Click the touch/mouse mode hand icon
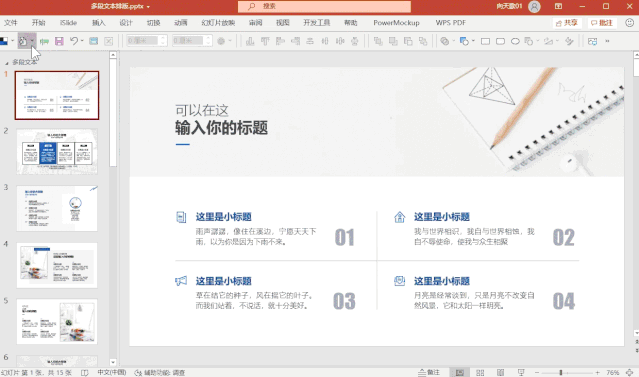This screenshot has height=377, width=639. [x=23, y=41]
